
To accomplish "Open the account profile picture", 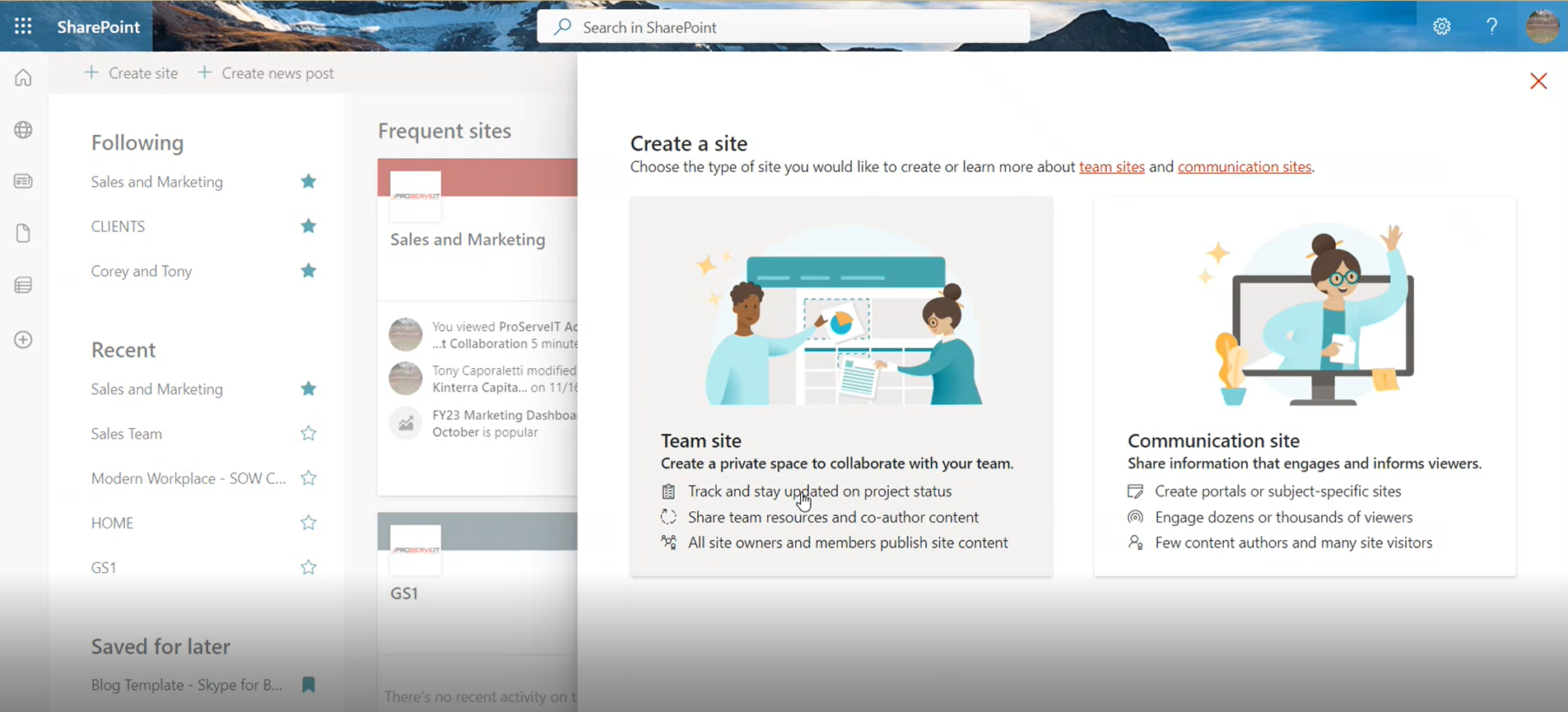I will click(x=1542, y=26).
